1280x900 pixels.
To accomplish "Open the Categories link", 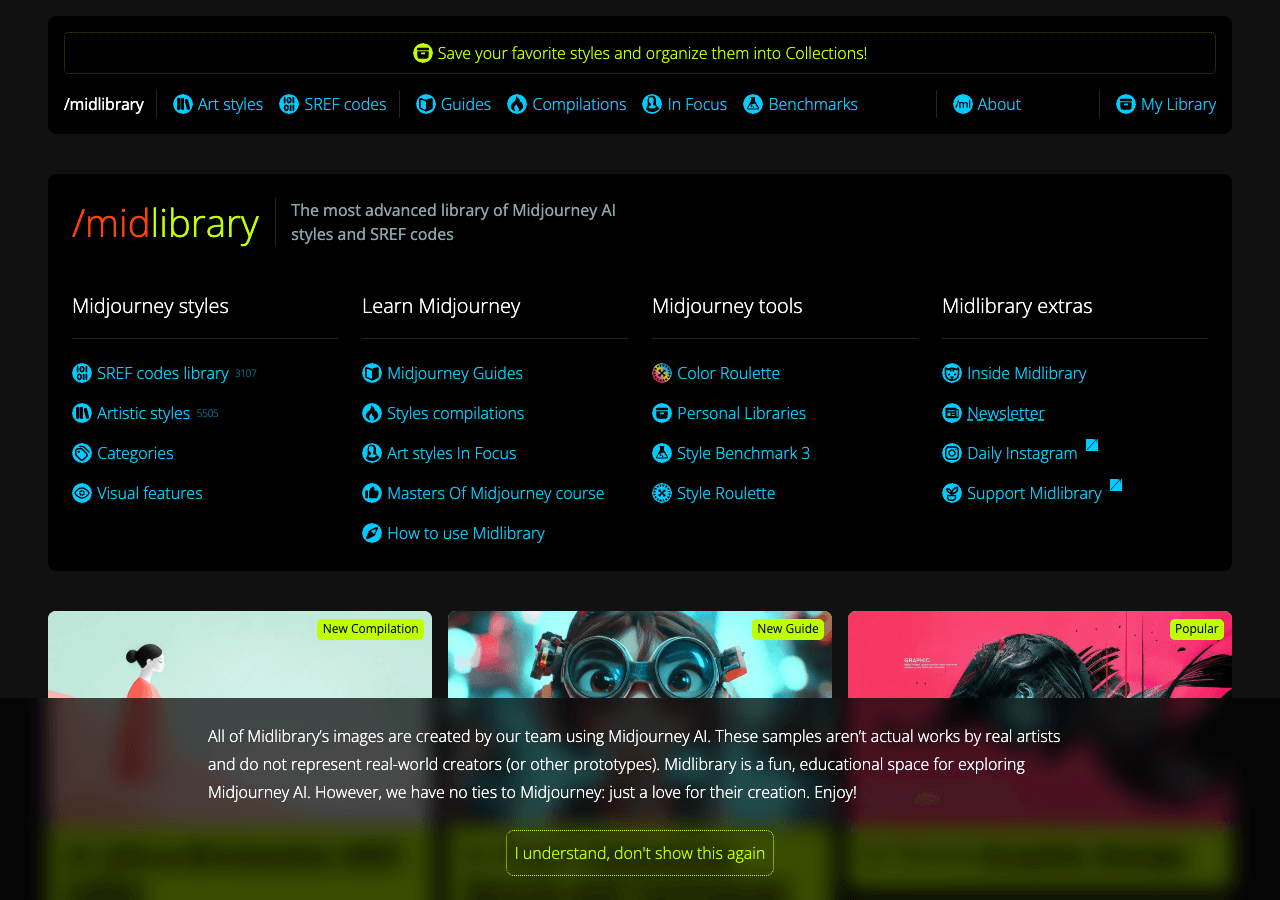I will click(123, 453).
